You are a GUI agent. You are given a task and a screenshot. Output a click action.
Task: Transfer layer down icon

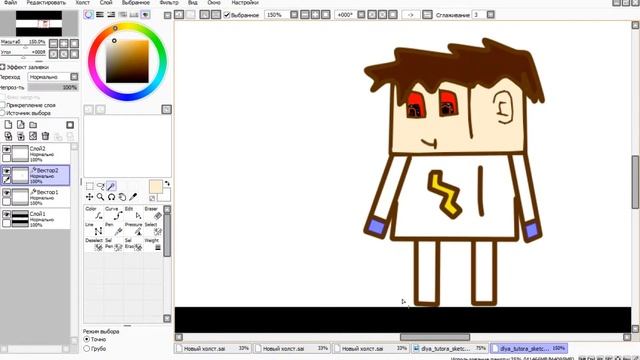8,136
